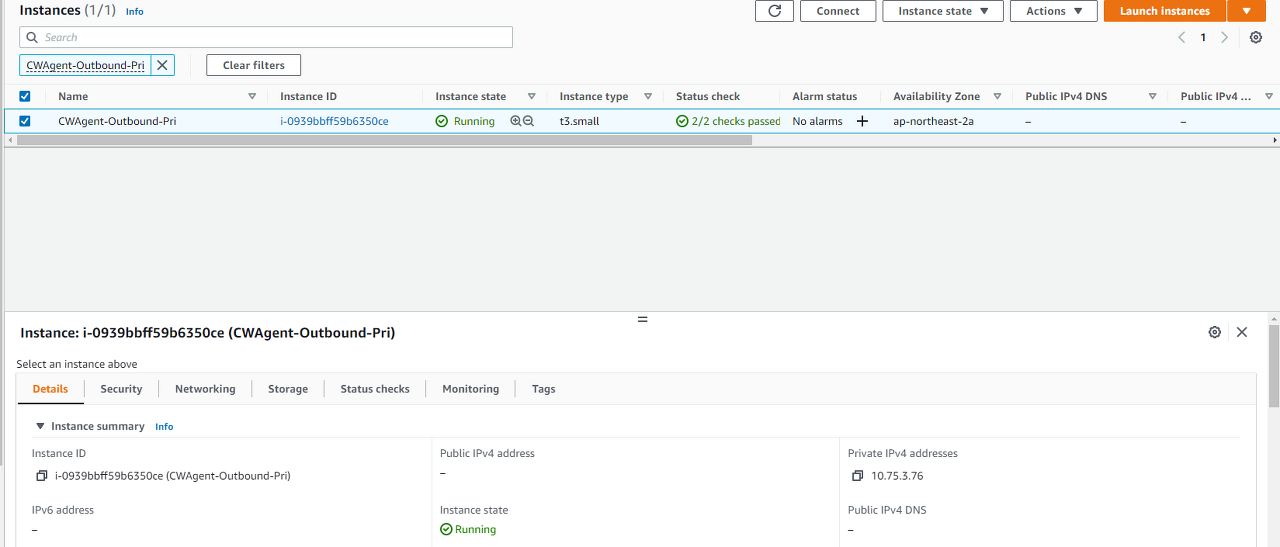Screen dimensions: 1280x547
Task: Zoom out on instance state icon
Action: point(529,121)
